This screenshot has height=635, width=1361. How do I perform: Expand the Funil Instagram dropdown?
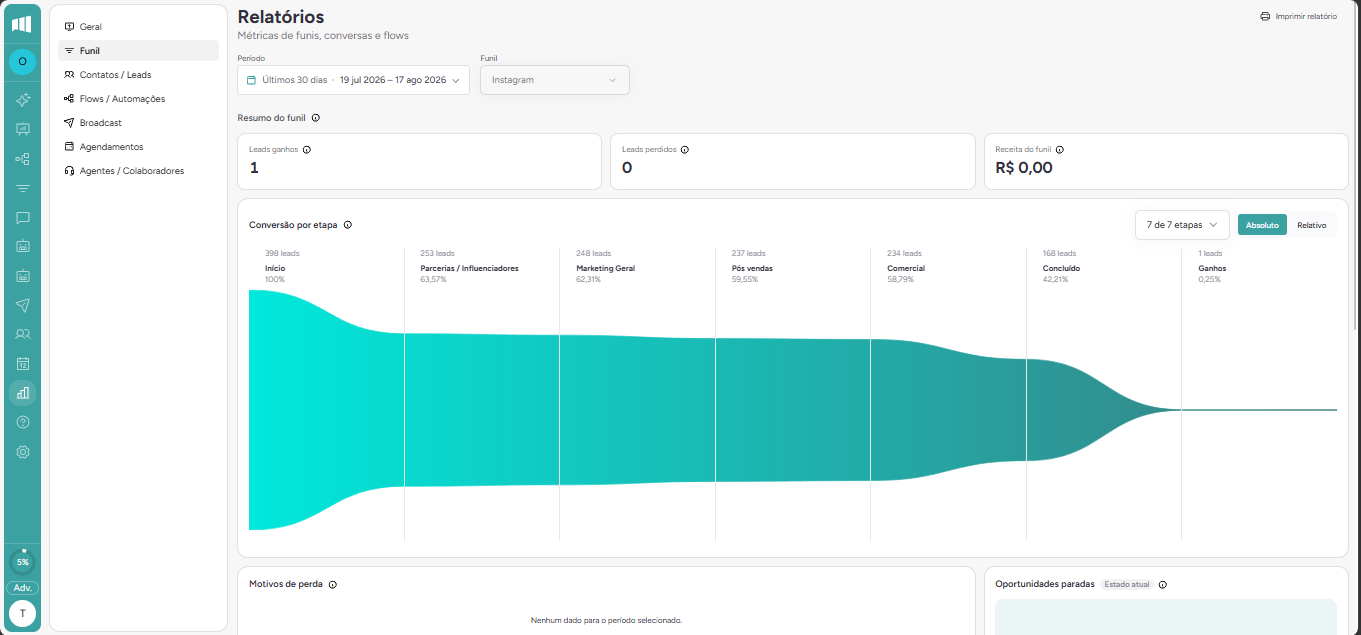(555, 80)
